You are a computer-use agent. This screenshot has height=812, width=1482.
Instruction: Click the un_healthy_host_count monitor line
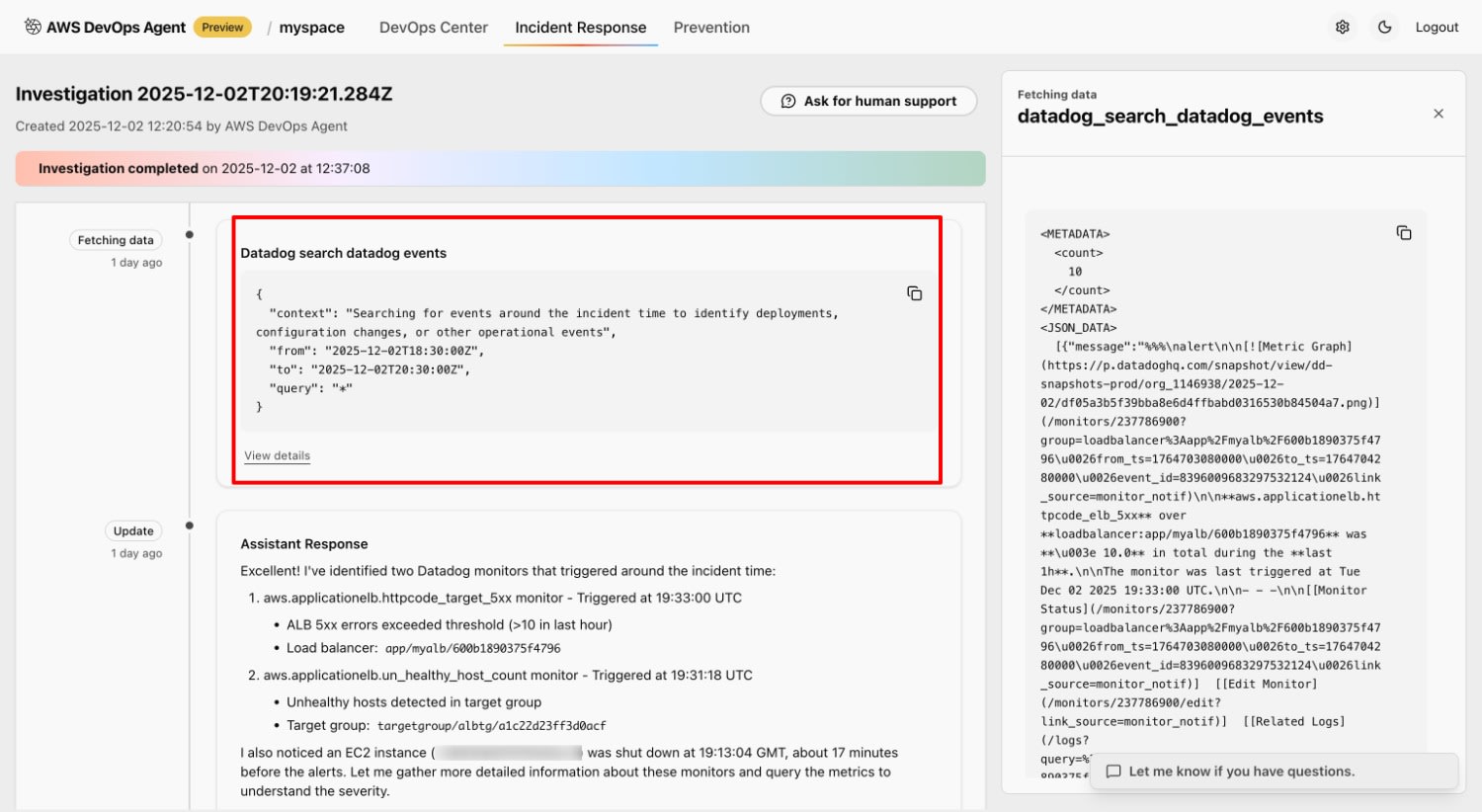pos(508,676)
